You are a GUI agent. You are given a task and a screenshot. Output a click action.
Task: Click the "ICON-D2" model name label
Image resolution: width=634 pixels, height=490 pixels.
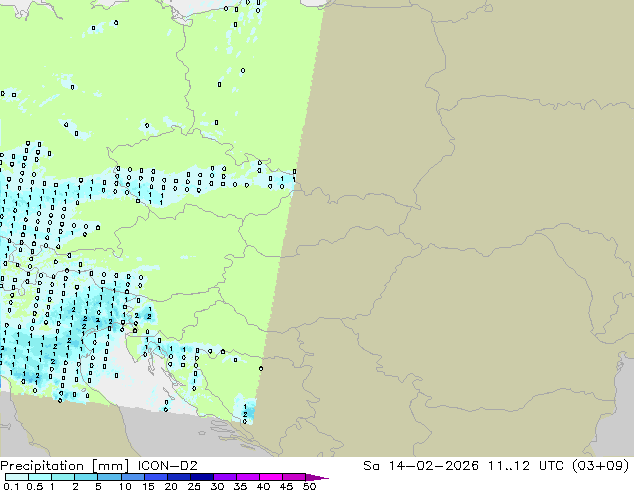click(167, 466)
